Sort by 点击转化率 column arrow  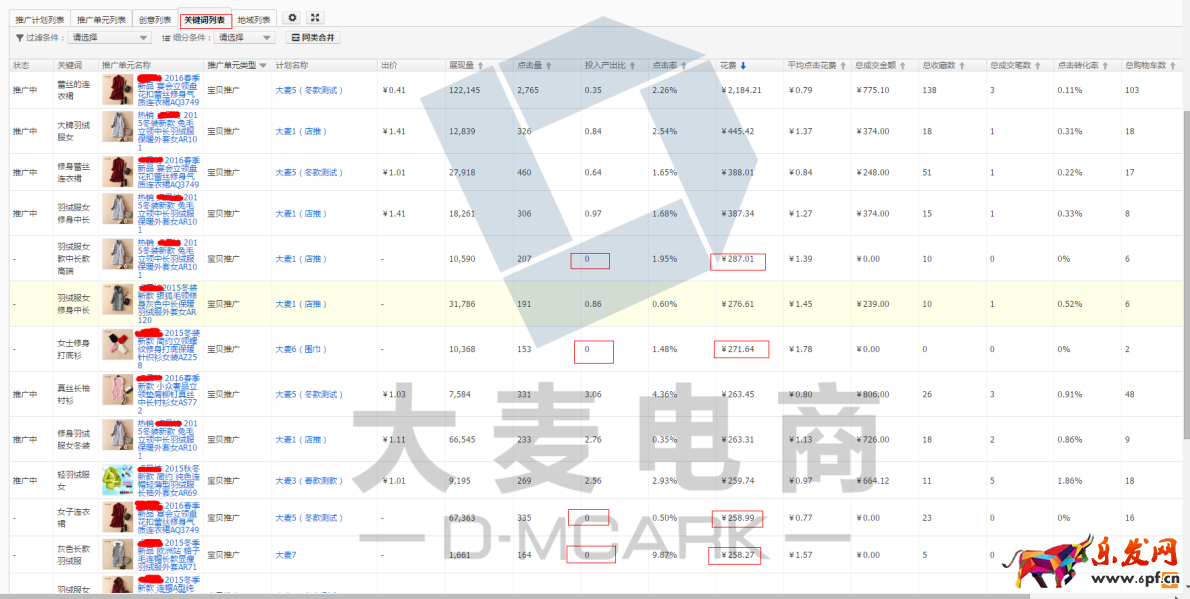[x=1105, y=66]
